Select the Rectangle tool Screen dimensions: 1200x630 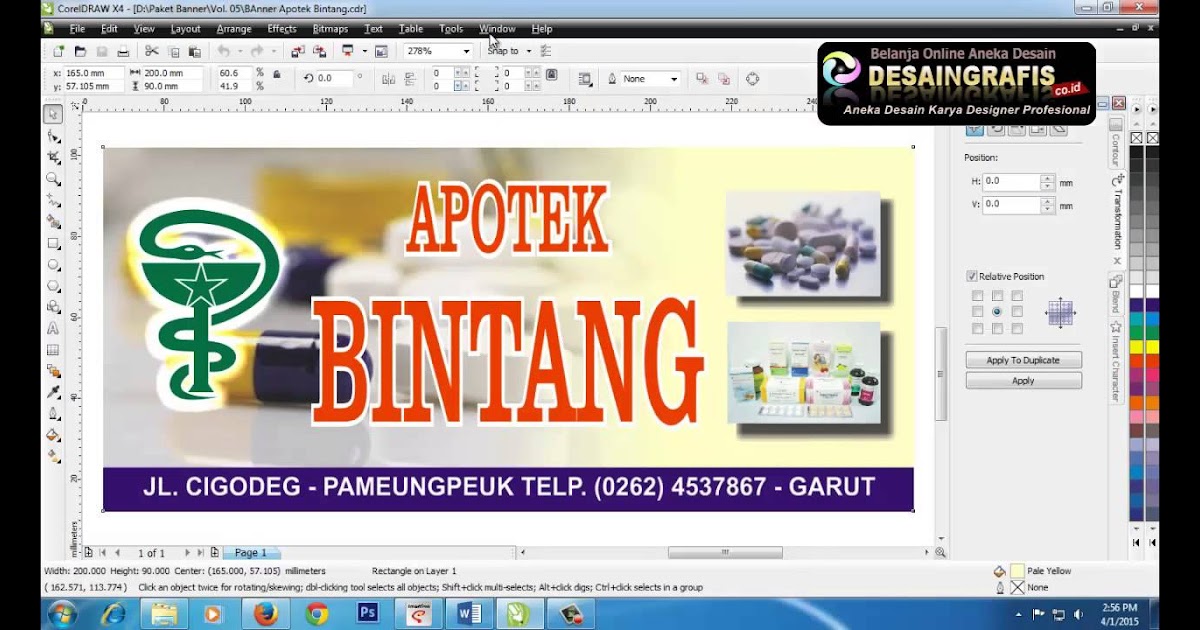(x=53, y=243)
